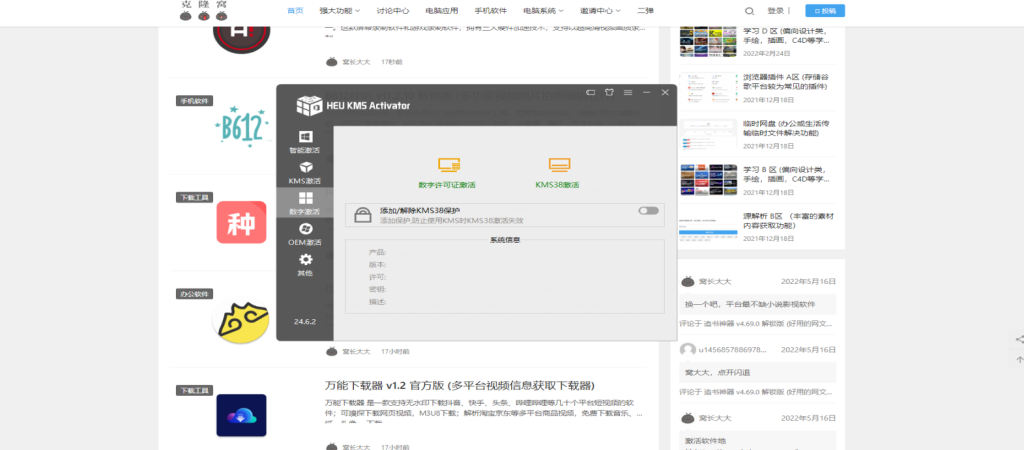Click the u1456857886978 commenter avatar
The image size is (1024, 450).
click(687, 350)
